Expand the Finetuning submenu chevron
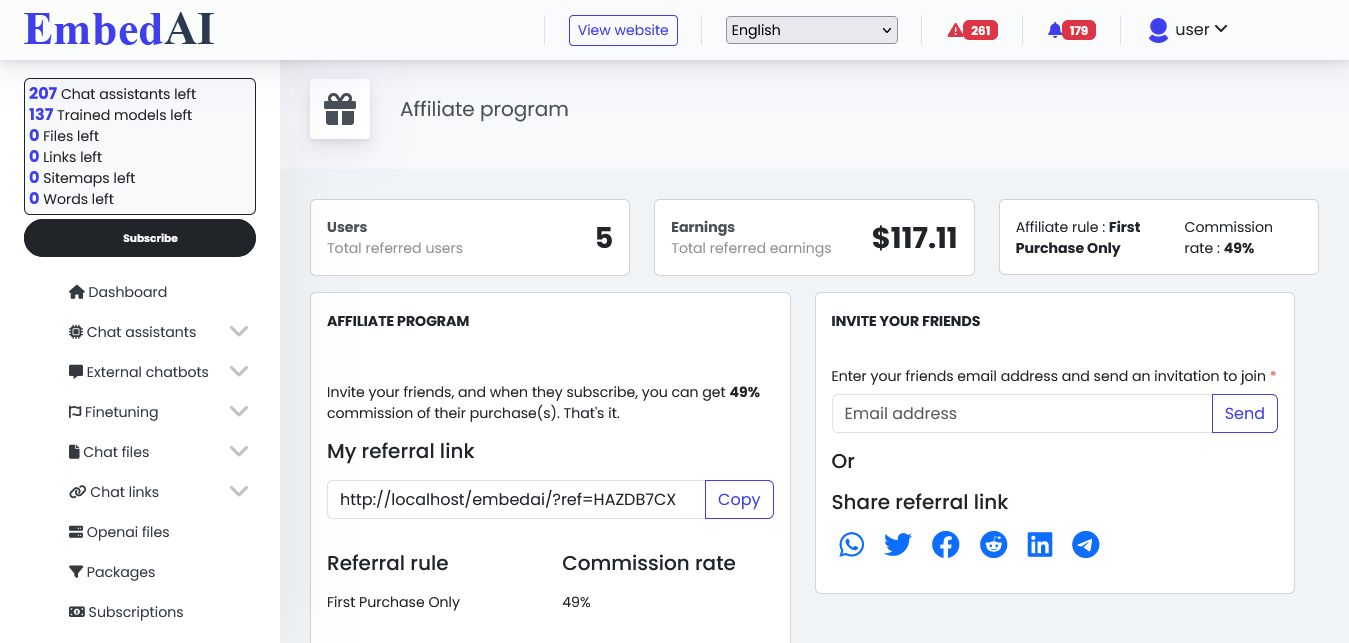 coord(239,411)
